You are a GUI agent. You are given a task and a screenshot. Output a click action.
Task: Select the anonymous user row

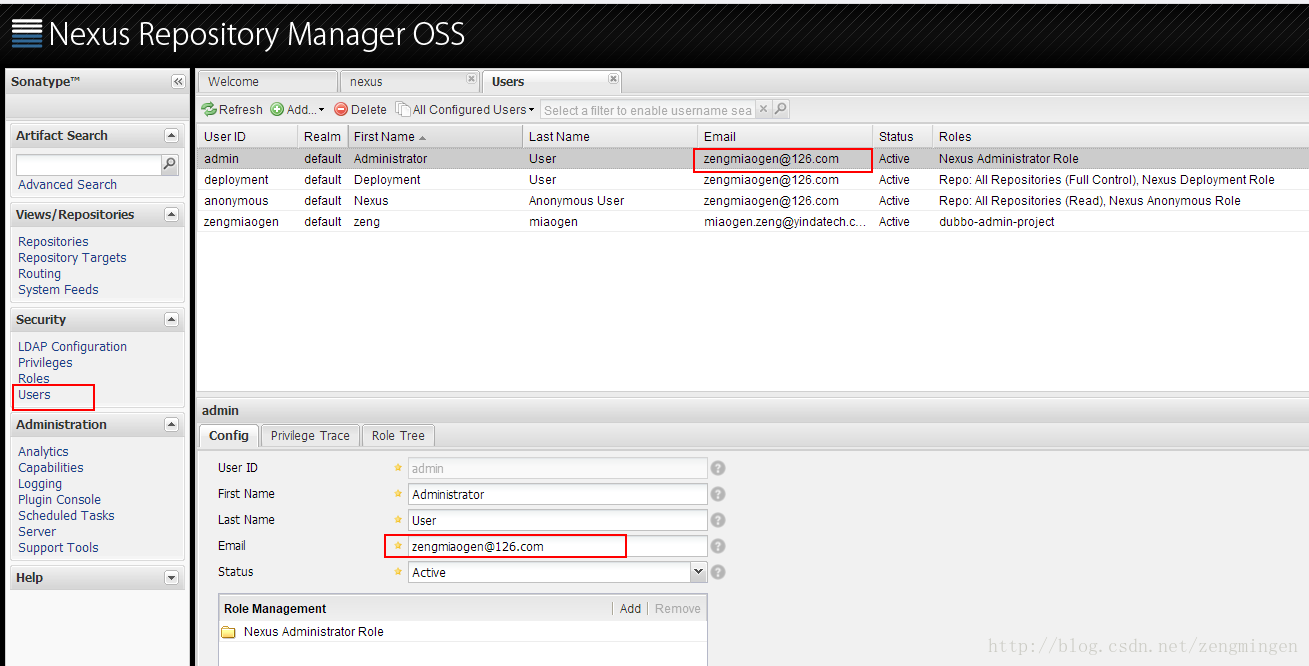click(752, 201)
